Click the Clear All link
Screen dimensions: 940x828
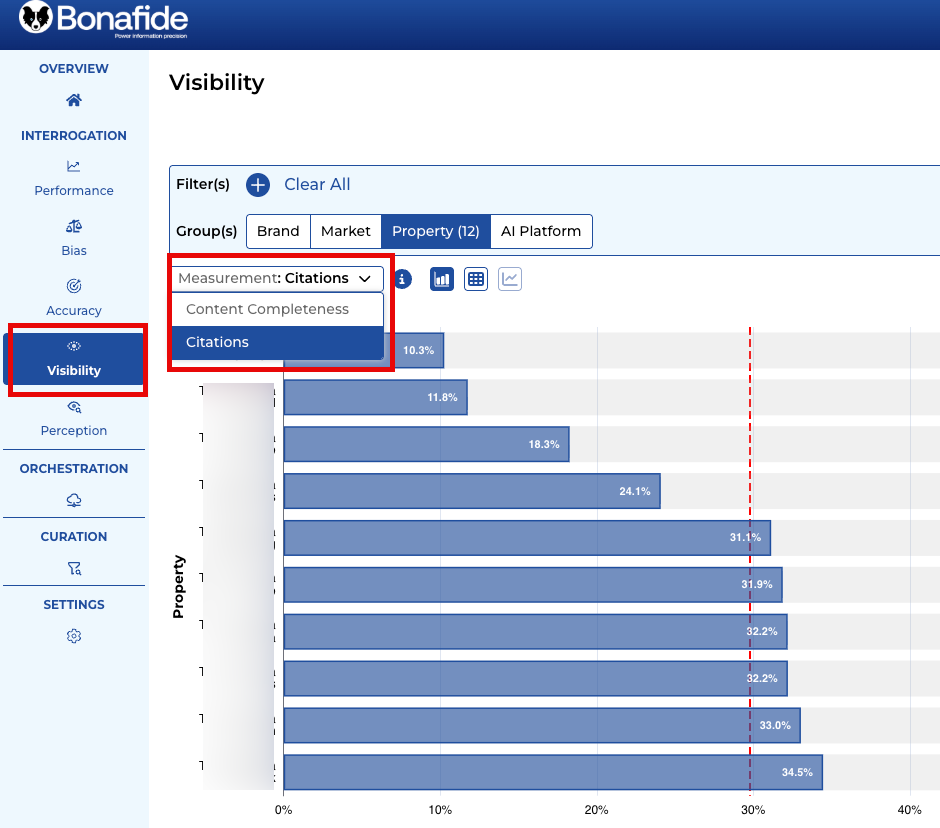(317, 185)
